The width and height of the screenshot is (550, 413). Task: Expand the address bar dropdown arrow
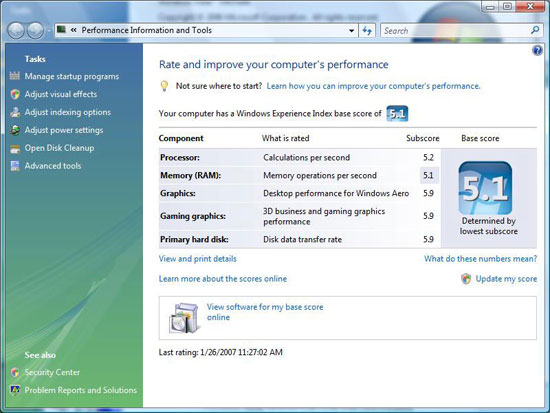351,31
